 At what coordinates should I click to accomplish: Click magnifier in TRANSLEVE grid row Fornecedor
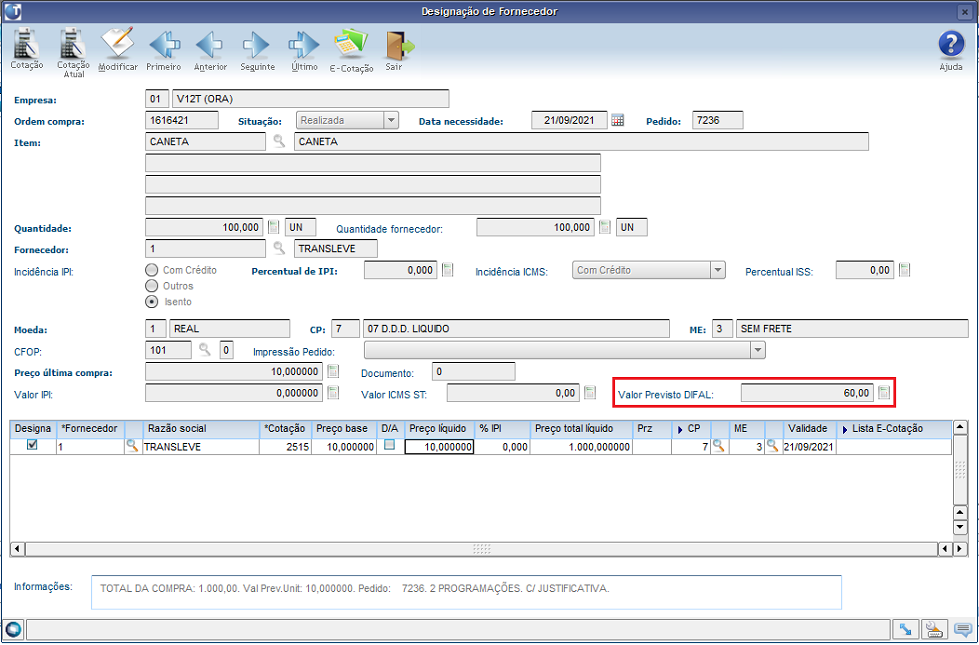point(132,446)
